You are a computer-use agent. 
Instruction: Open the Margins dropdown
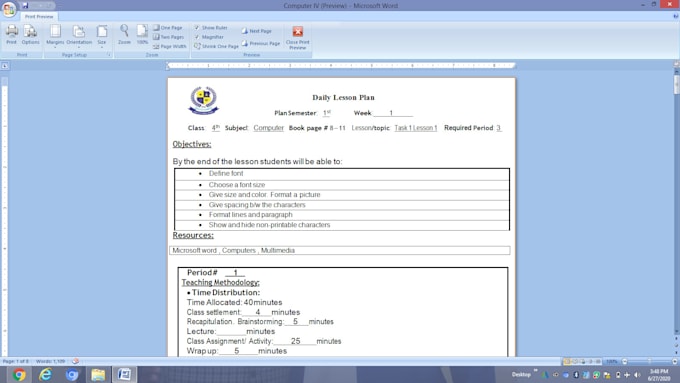[55, 36]
